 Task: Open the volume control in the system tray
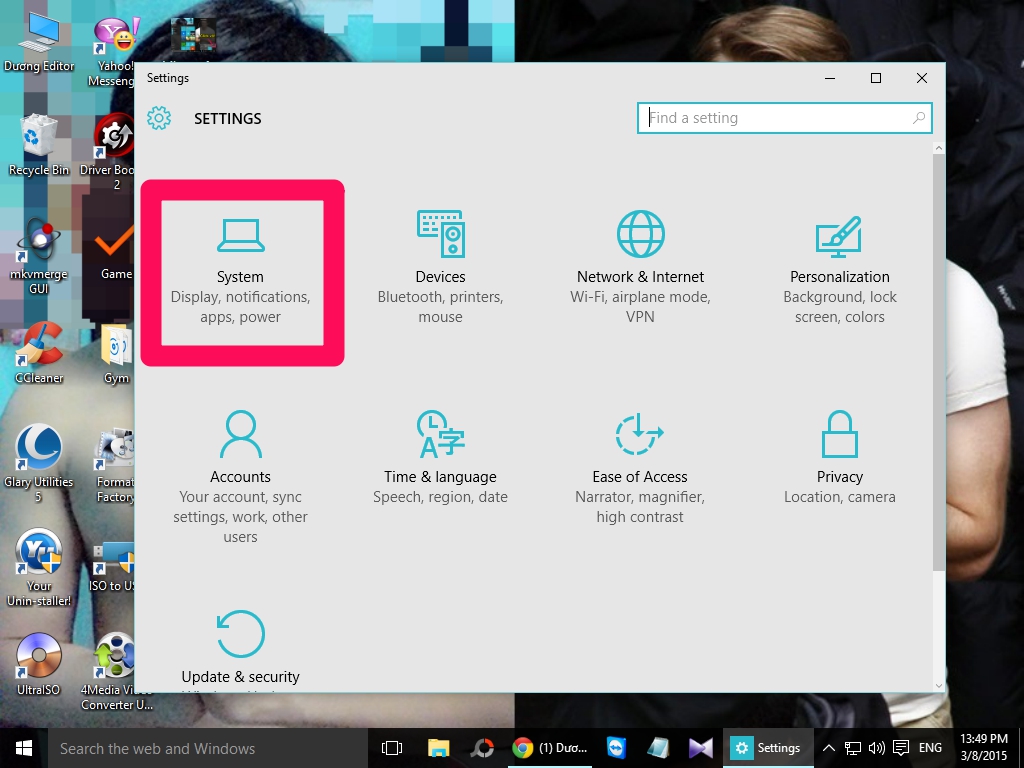tap(876, 747)
